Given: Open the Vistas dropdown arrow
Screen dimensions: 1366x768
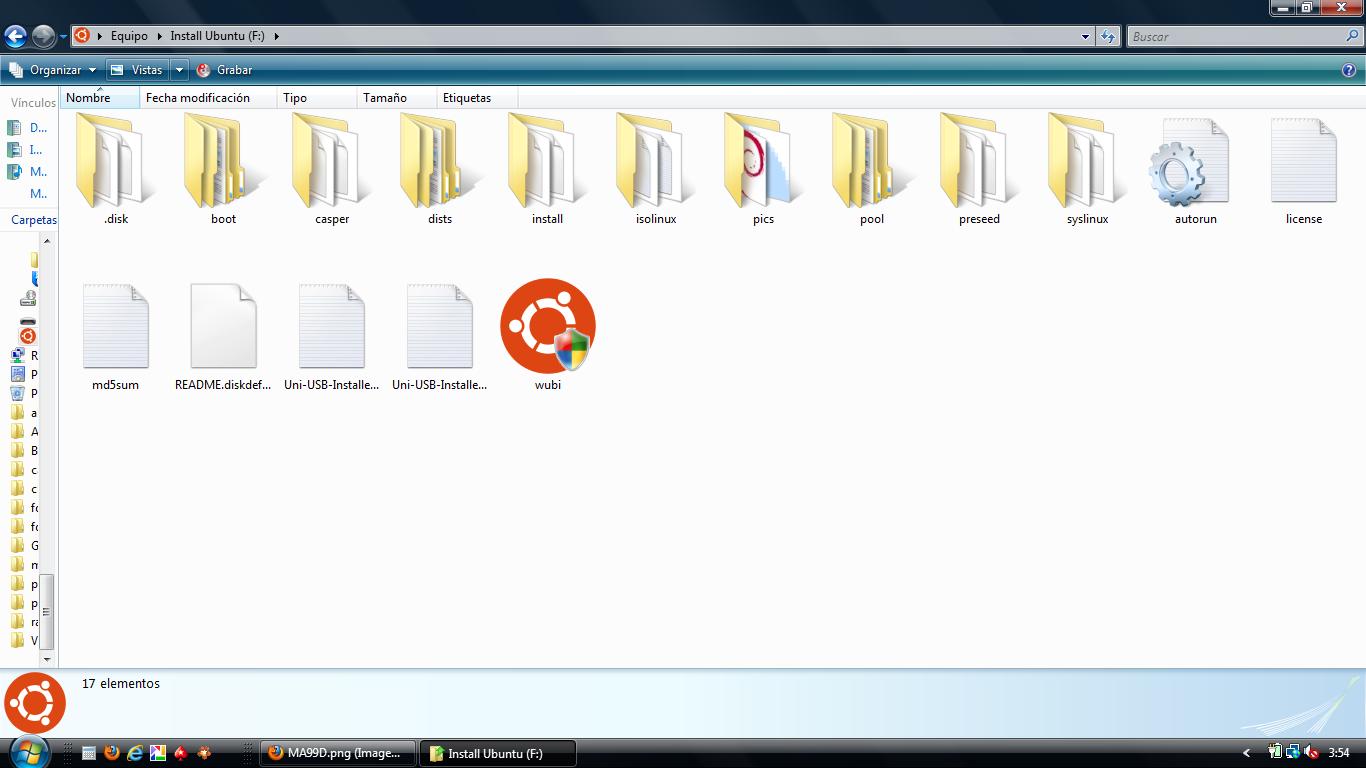Looking at the screenshot, I should click(x=179, y=70).
